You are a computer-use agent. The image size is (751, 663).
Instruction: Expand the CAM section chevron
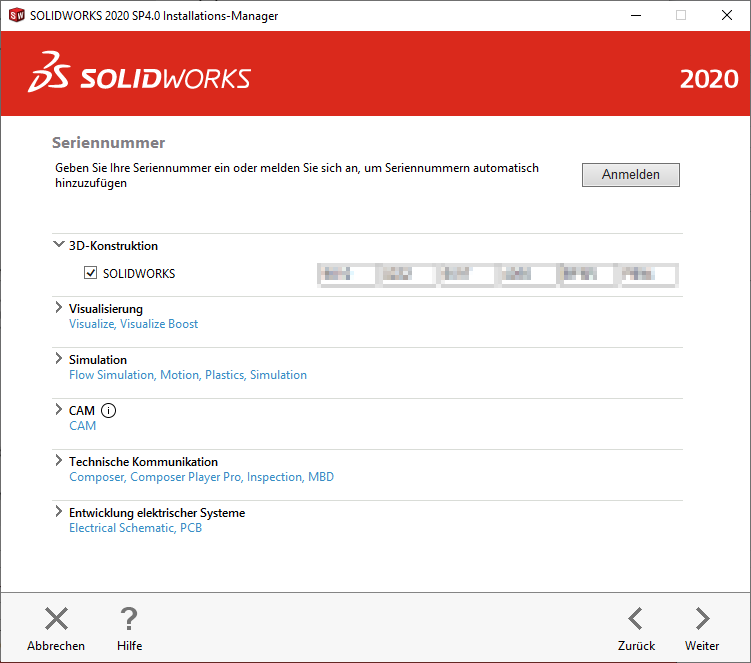point(58,410)
